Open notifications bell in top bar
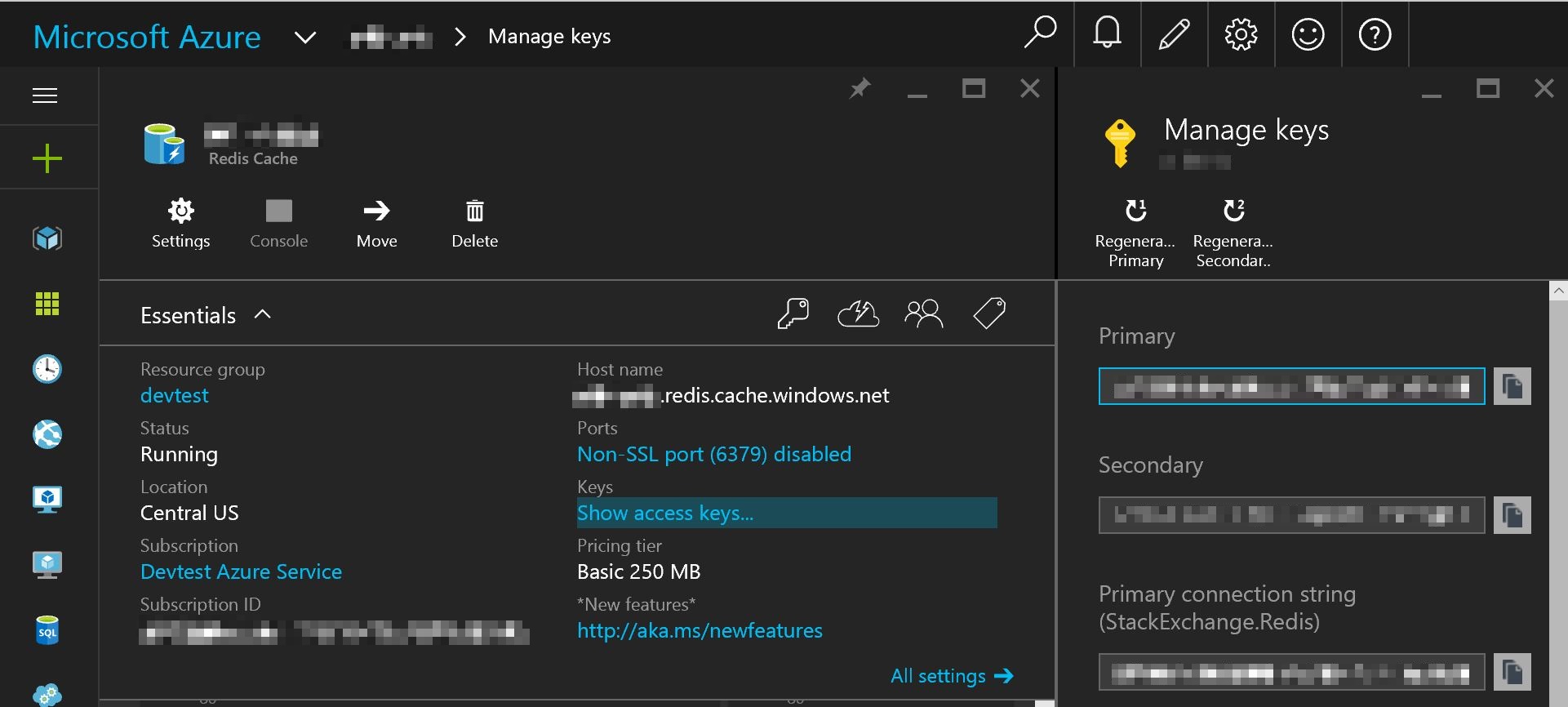 (1107, 33)
